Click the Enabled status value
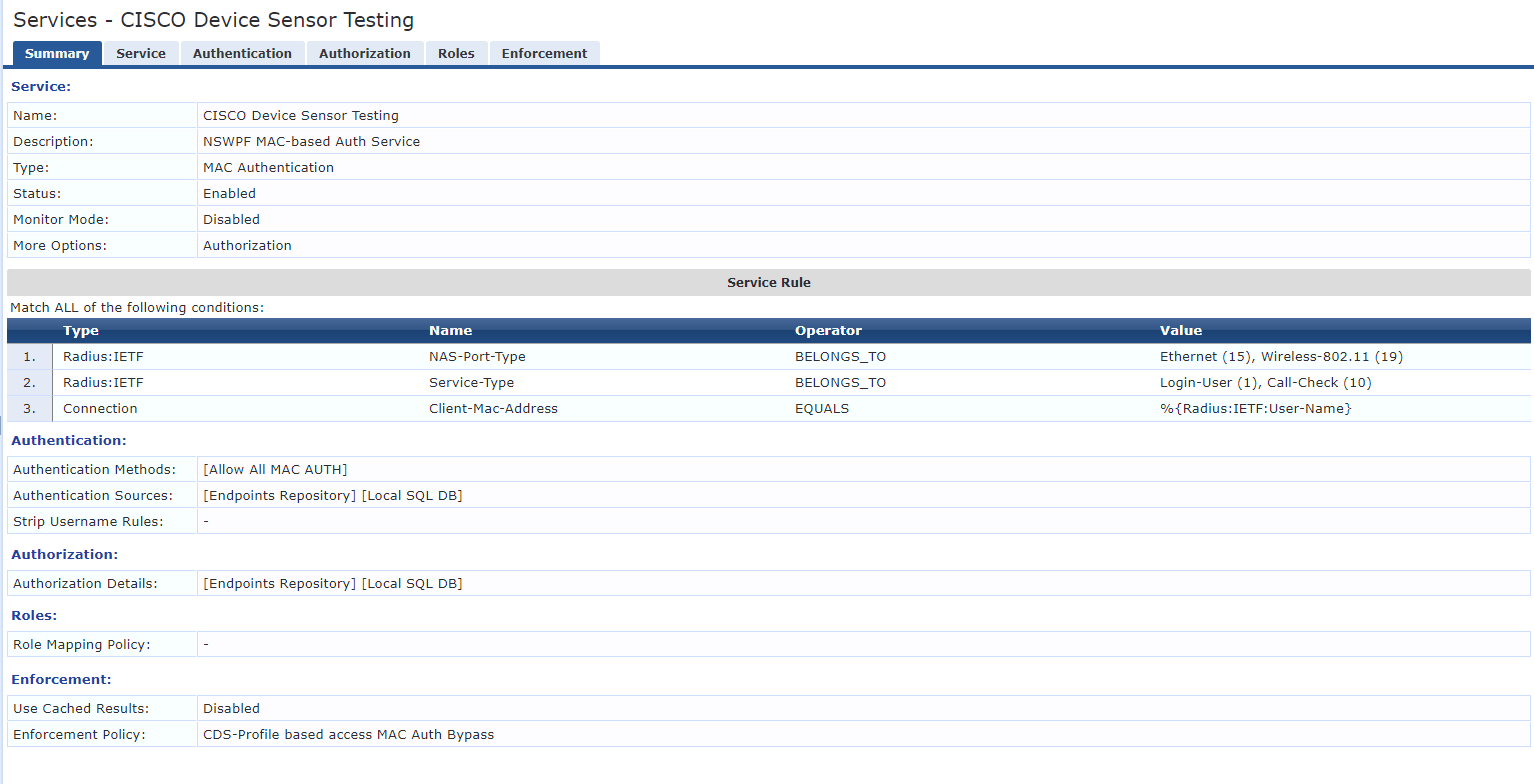This screenshot has height=784, width=1534. click(229, 193)
